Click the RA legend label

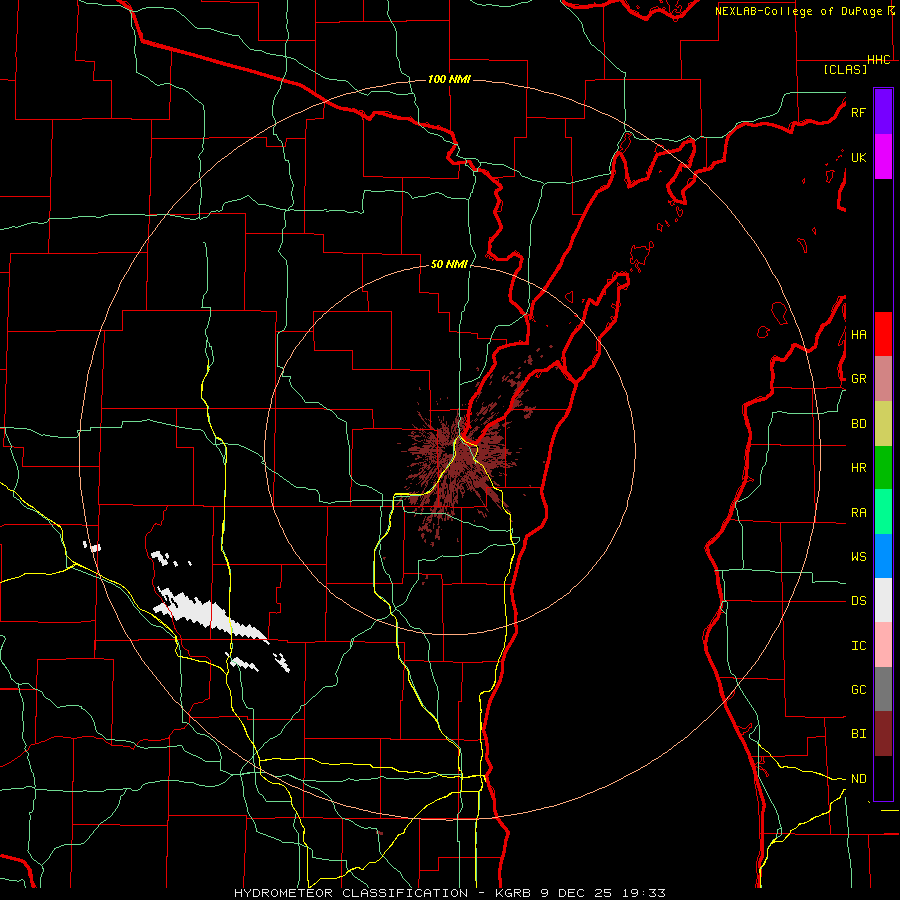858,513
